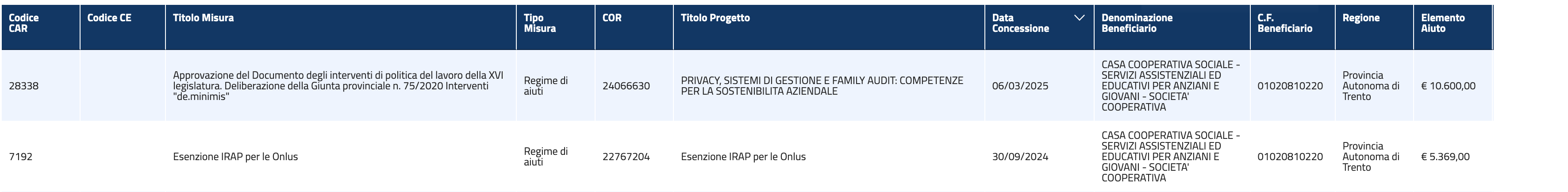Click the Elemento Aiuto column header
The width and height of the screenshot is (1568, 192).
tap(1453, 27)
